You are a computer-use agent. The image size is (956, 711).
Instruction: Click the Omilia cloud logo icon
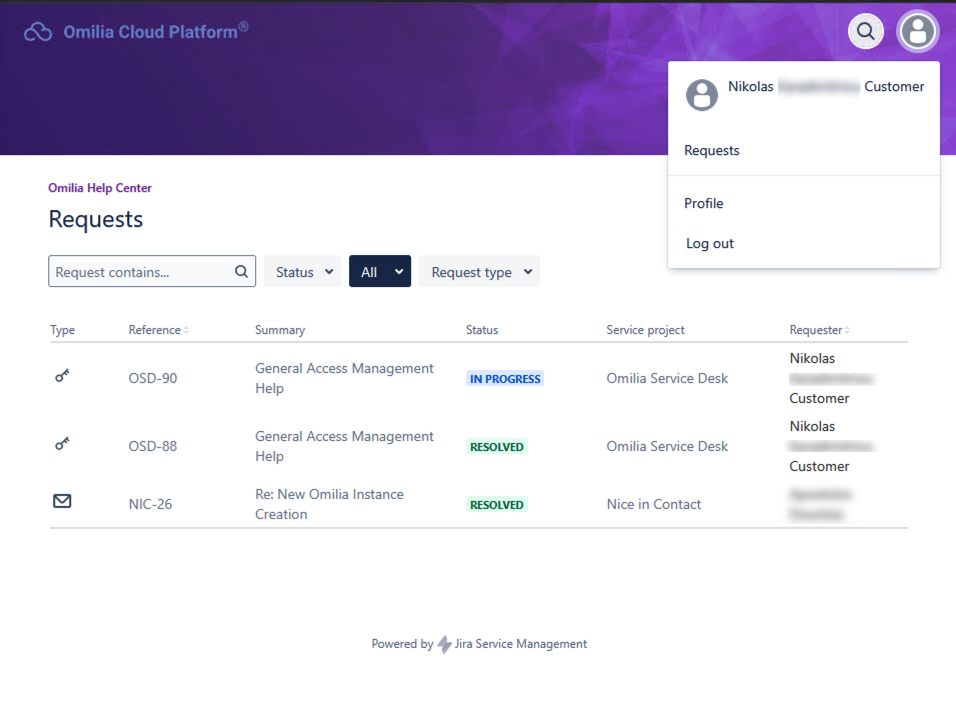pyautogui.click(x=38, y=32)
